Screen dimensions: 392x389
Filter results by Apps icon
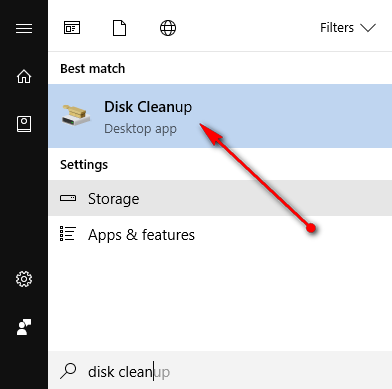[72, 28]
